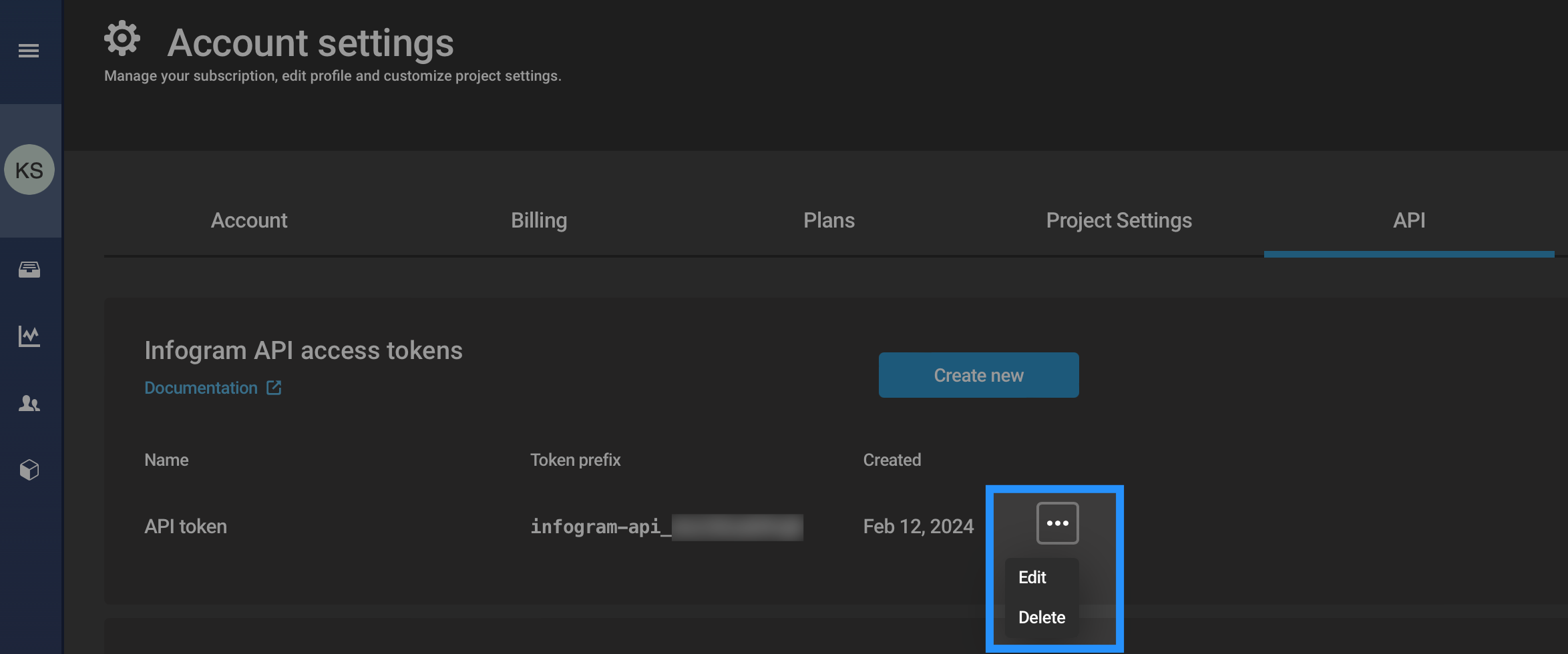Open the analytics chart icon in sidebar
1568x654 pixels.
pos(29,336)
